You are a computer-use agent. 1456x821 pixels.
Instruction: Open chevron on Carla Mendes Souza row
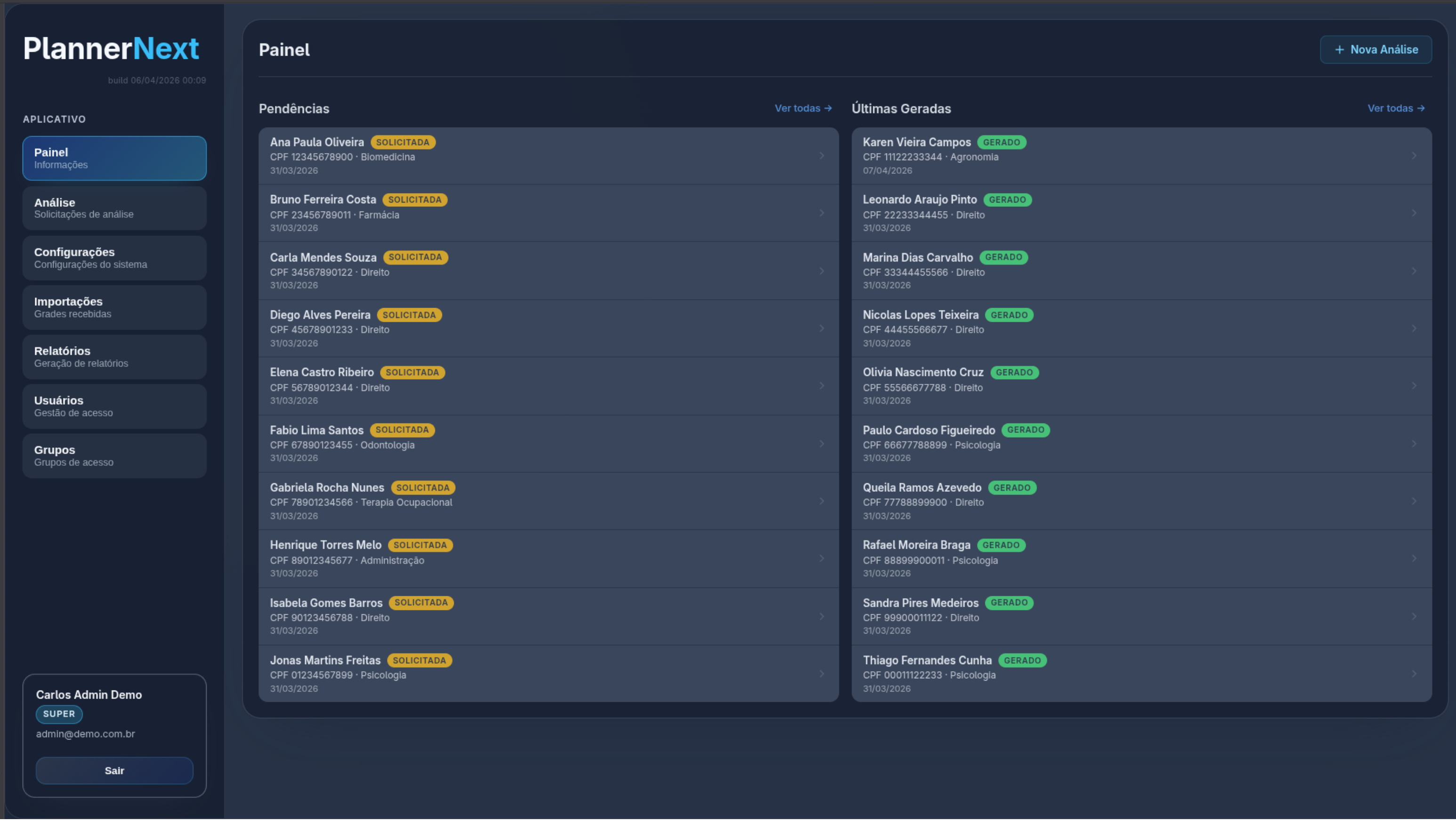click(822, 271)
